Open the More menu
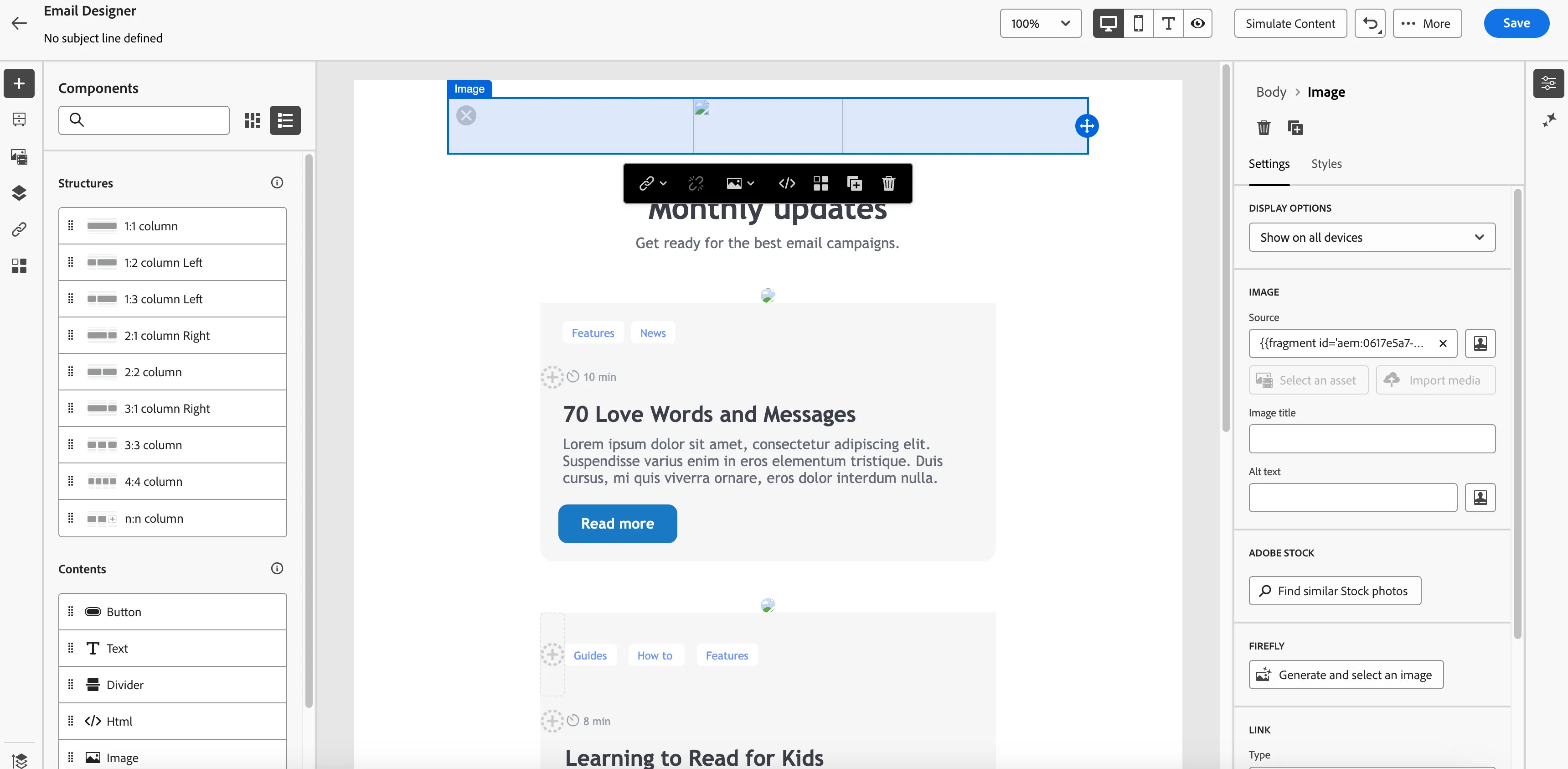 coord(1427,23)
